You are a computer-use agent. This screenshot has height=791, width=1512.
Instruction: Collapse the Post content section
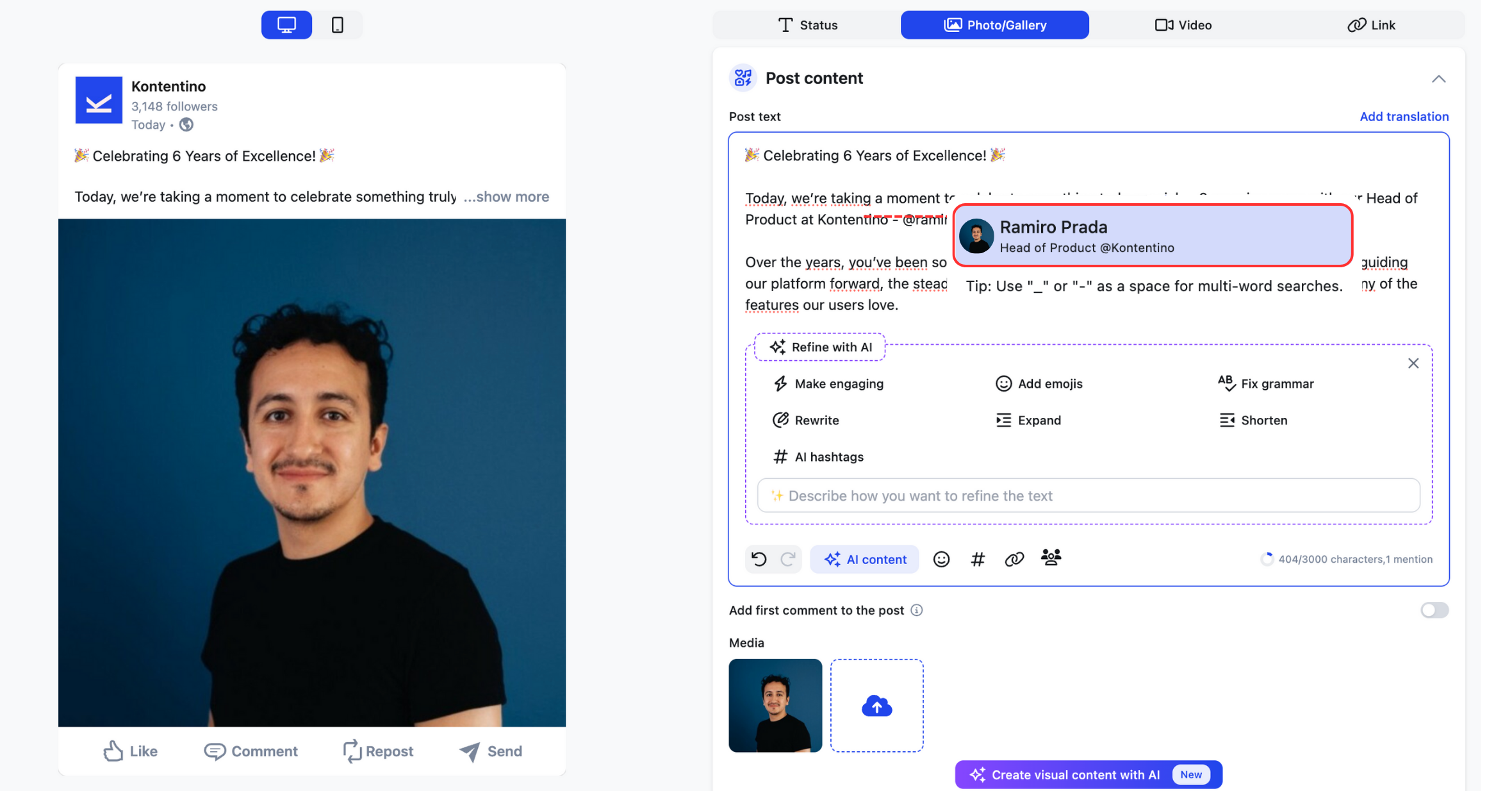pos(1438,79)
